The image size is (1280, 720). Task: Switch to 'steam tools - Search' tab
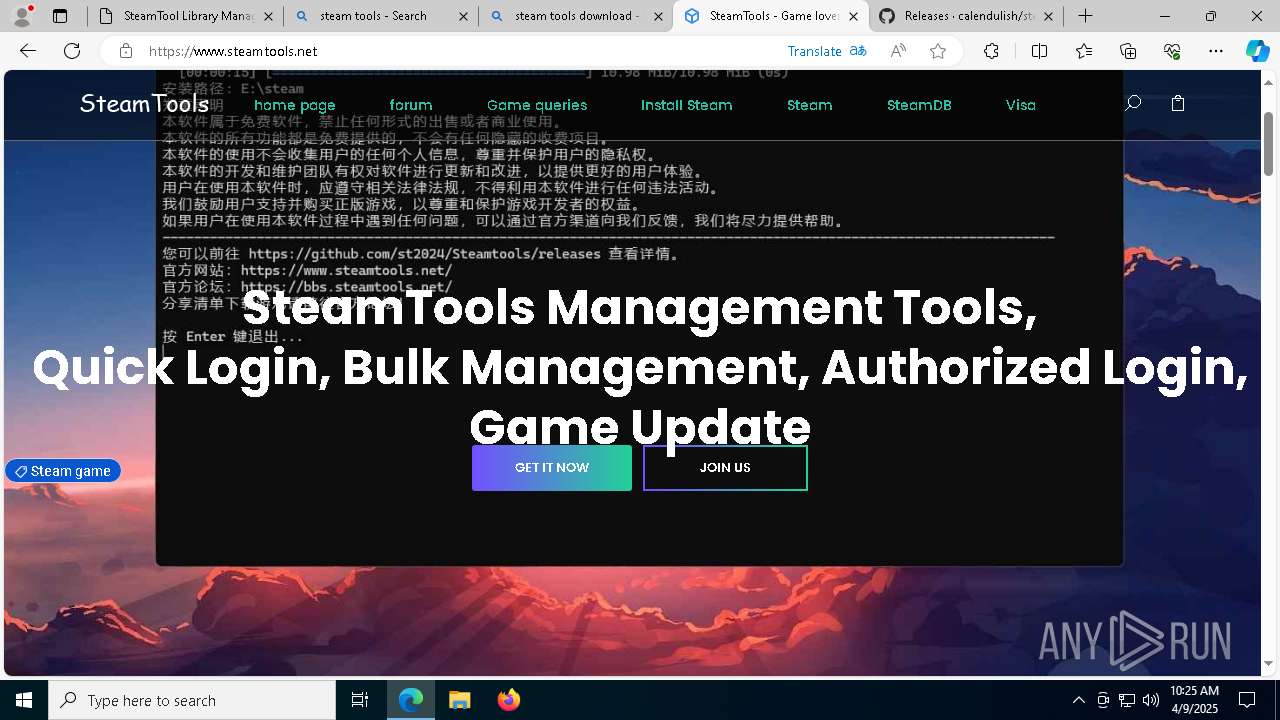click(x=380, y=16)
